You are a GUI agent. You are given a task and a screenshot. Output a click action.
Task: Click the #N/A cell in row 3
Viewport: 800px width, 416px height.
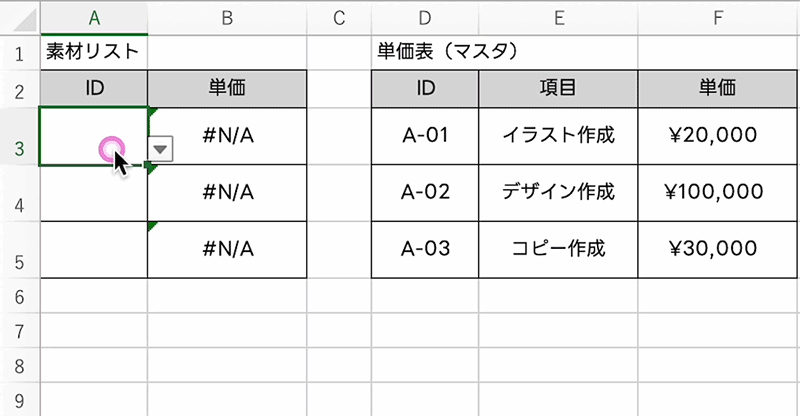pyautogui.click(x=227, y=136)
